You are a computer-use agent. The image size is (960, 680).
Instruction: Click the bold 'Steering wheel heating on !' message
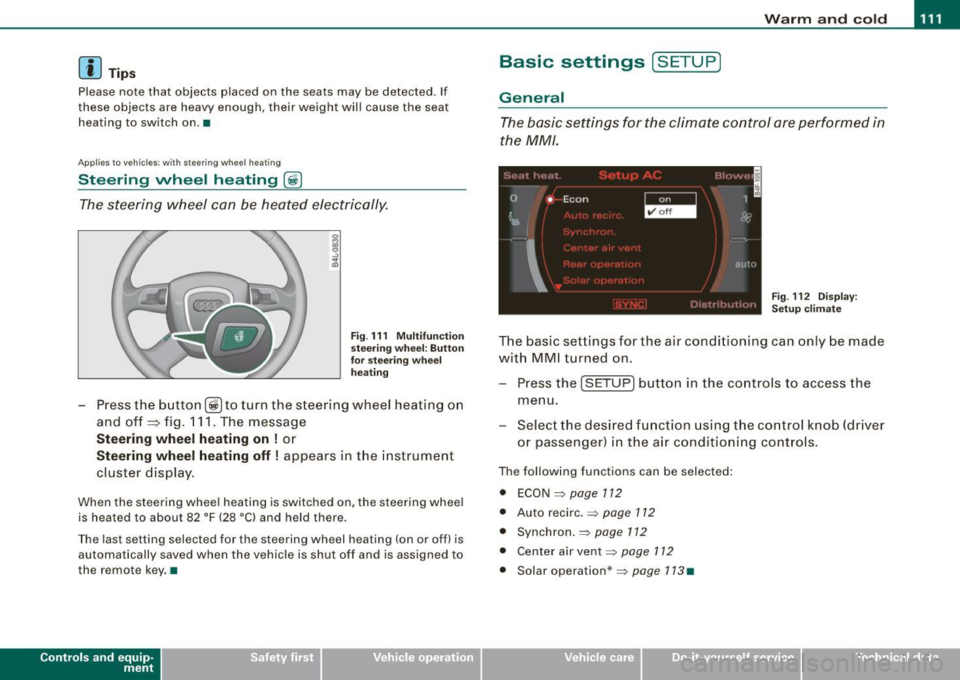[188, 439]
